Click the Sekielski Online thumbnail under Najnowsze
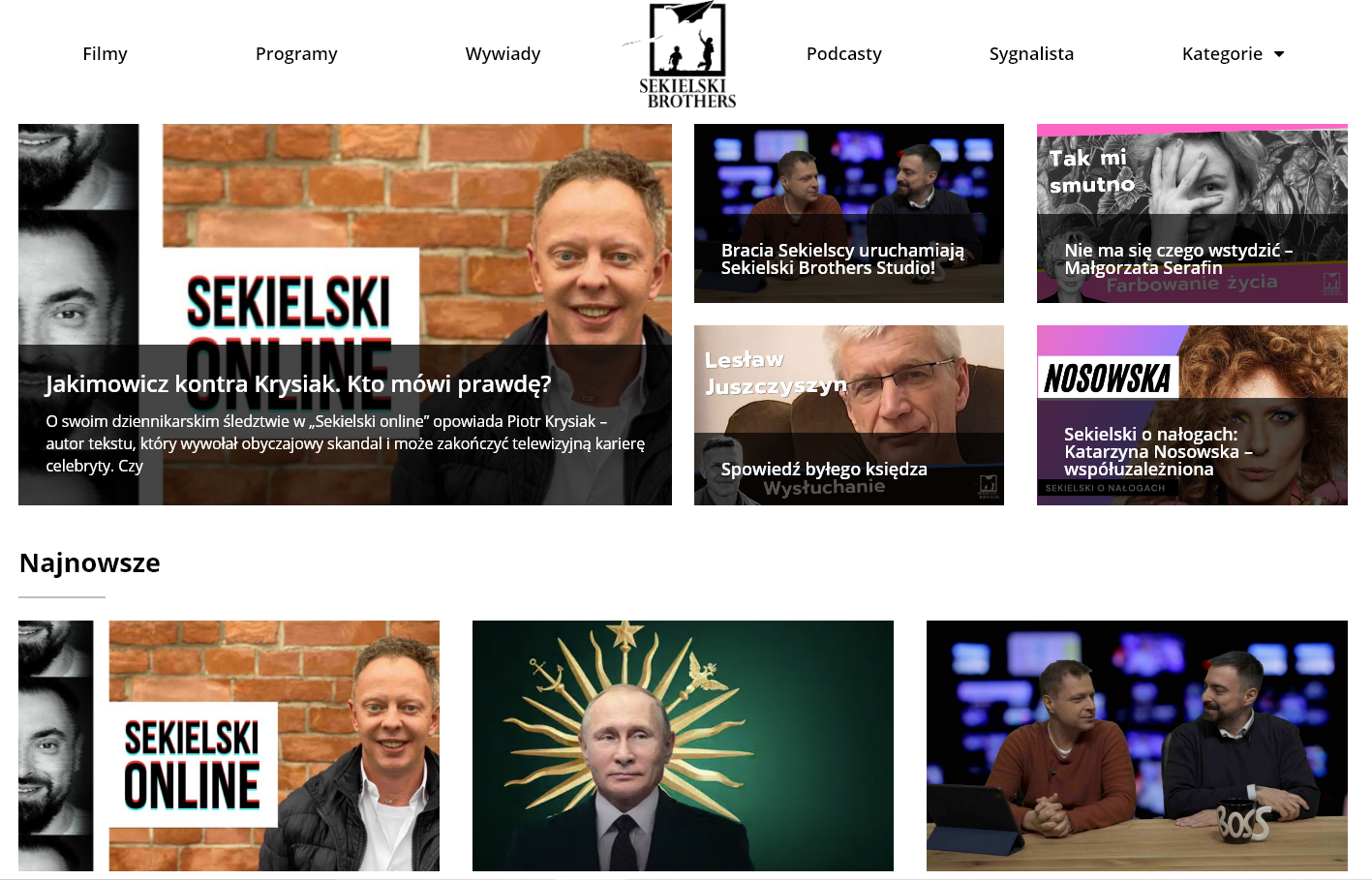 click(229, 745)
